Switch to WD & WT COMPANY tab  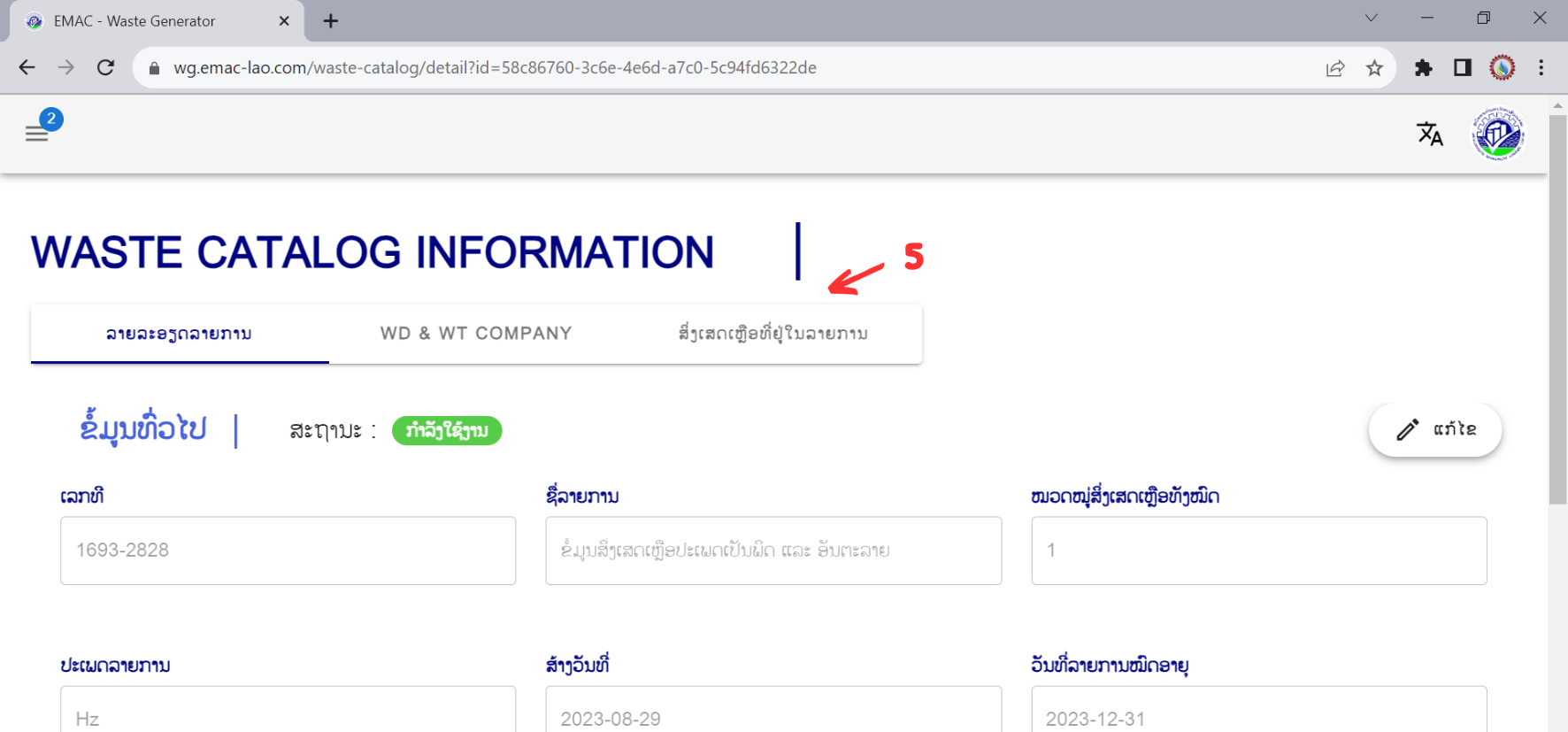[x=476, y=334]
